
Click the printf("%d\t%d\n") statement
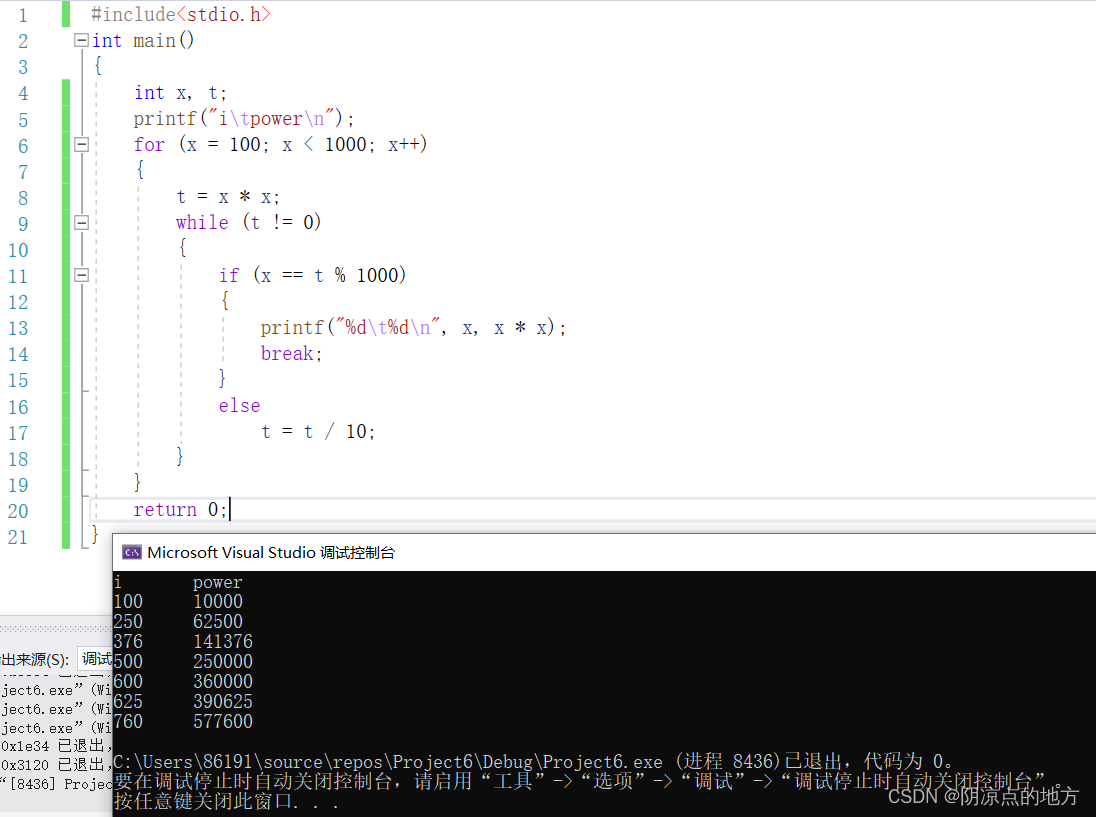pos(413,328)
